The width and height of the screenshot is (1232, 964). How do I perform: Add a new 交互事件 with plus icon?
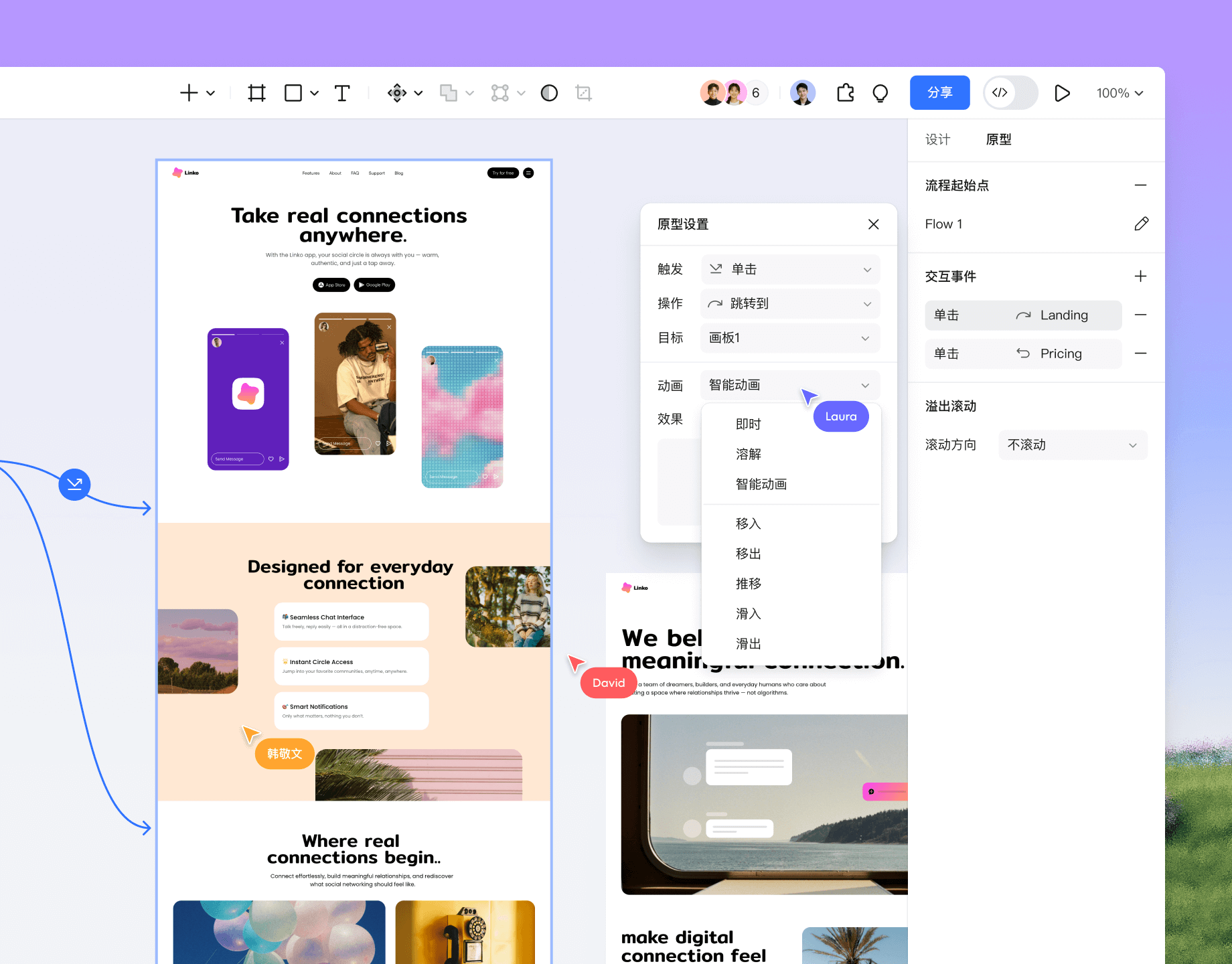click(1141, 276)
